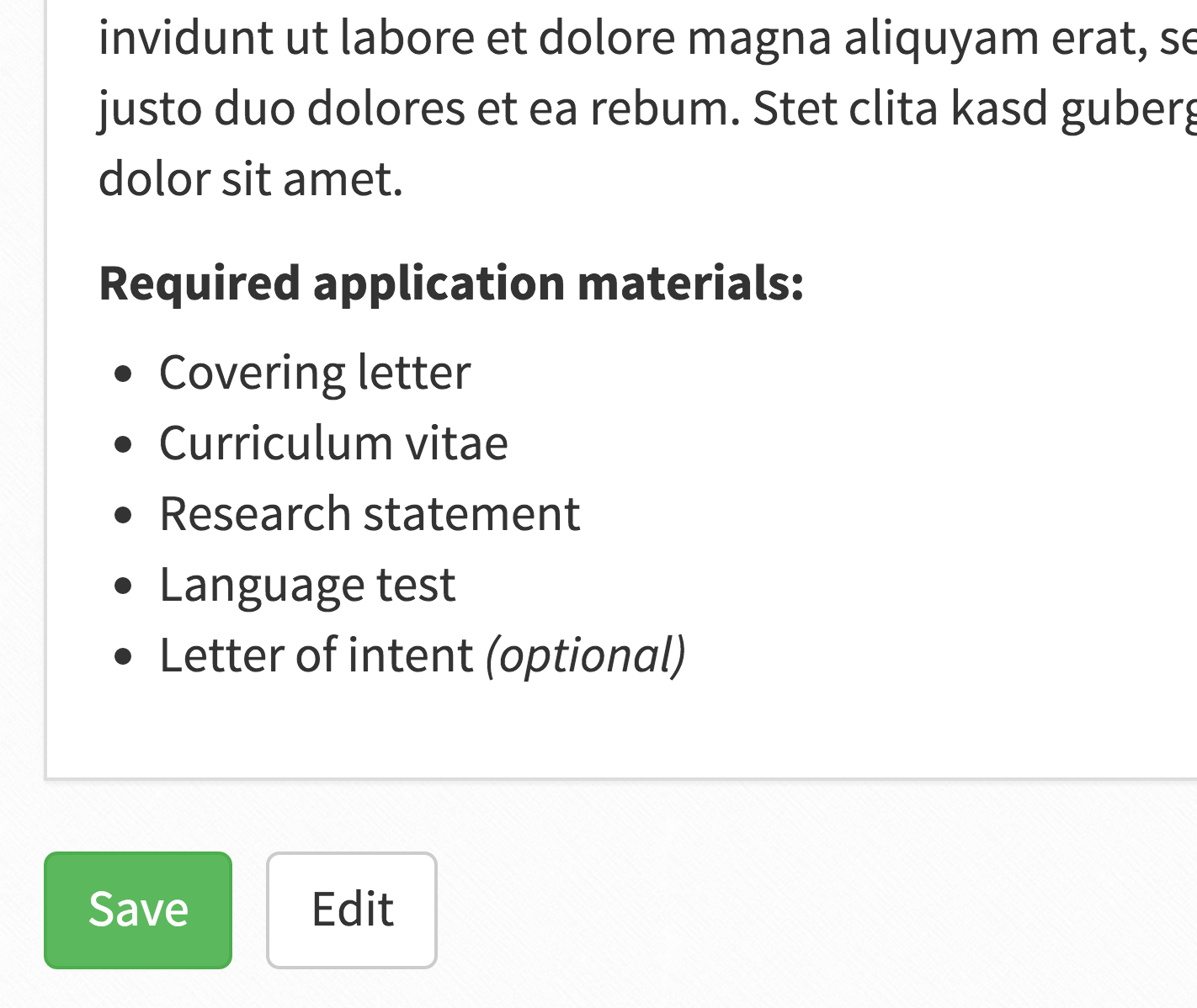The width and height of the screenshot is (1197, 1008).
Task: Click the bullet before 'Curriculum vitae'
Action: (124, 444)
